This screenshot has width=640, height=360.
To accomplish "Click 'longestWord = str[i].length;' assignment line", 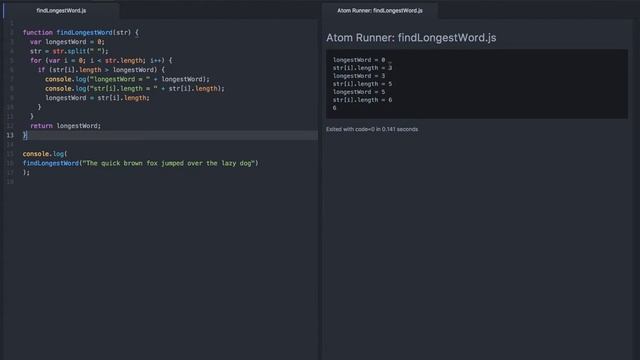I will point(98,98).
